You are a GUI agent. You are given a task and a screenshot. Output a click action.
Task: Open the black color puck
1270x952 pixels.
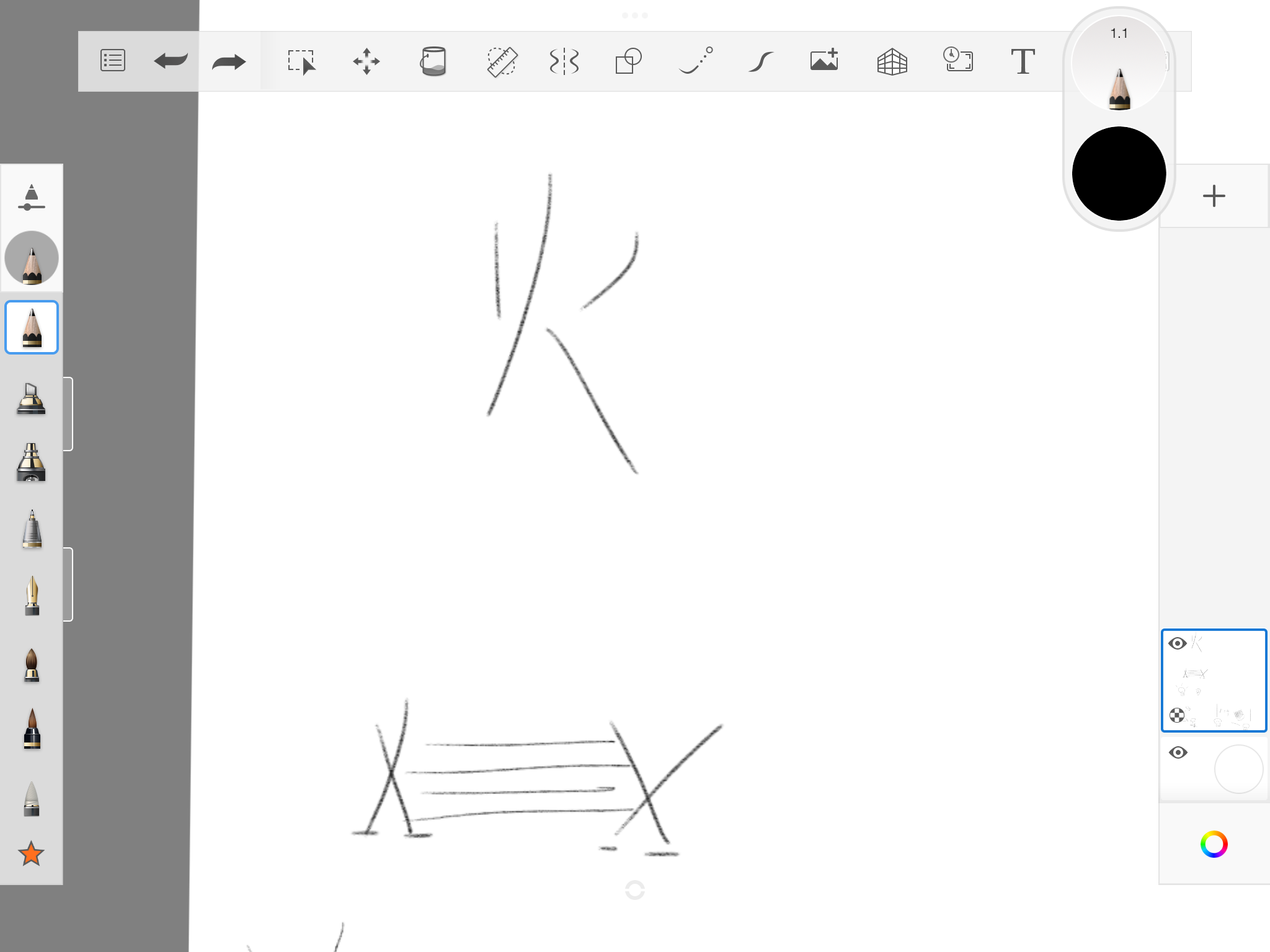[x=1119, y=174]
